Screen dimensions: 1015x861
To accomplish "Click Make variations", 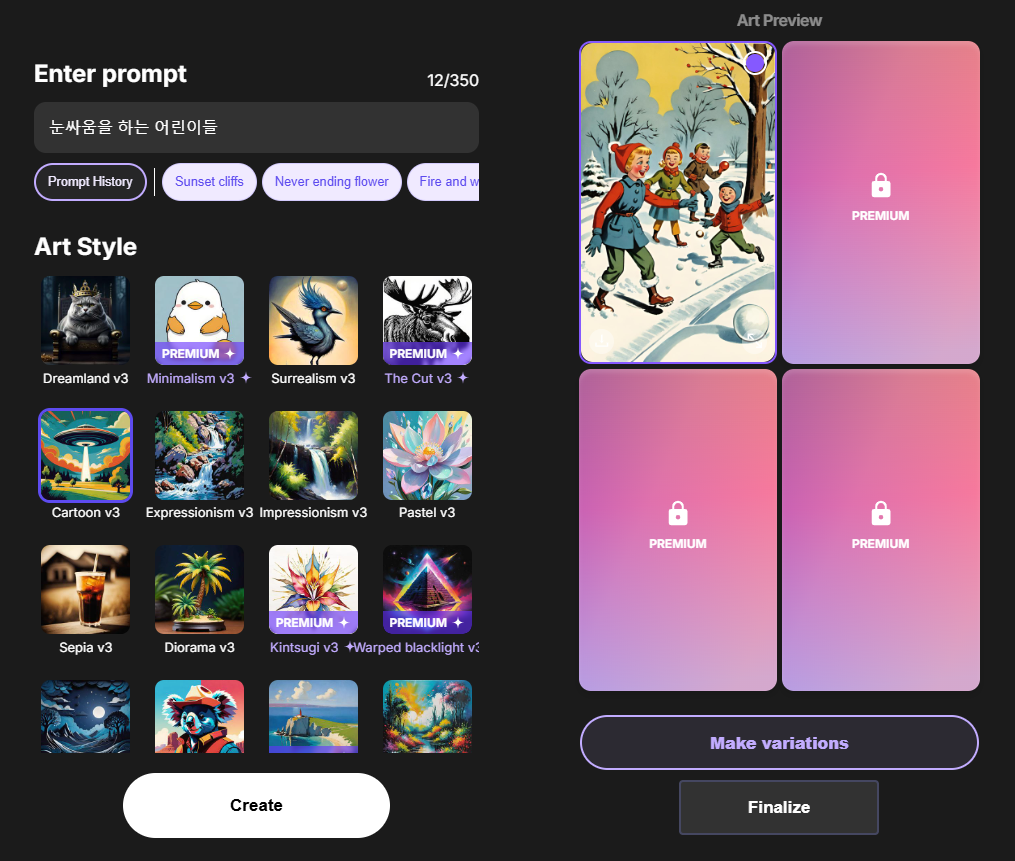I will pyautogui.click(x=779, y=743).
